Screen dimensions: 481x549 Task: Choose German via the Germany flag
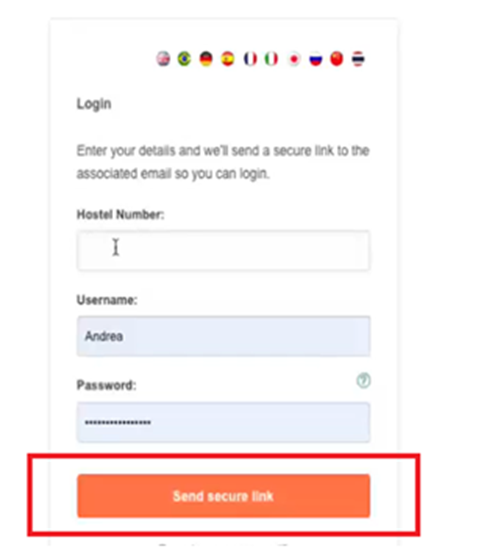point(206,58)
